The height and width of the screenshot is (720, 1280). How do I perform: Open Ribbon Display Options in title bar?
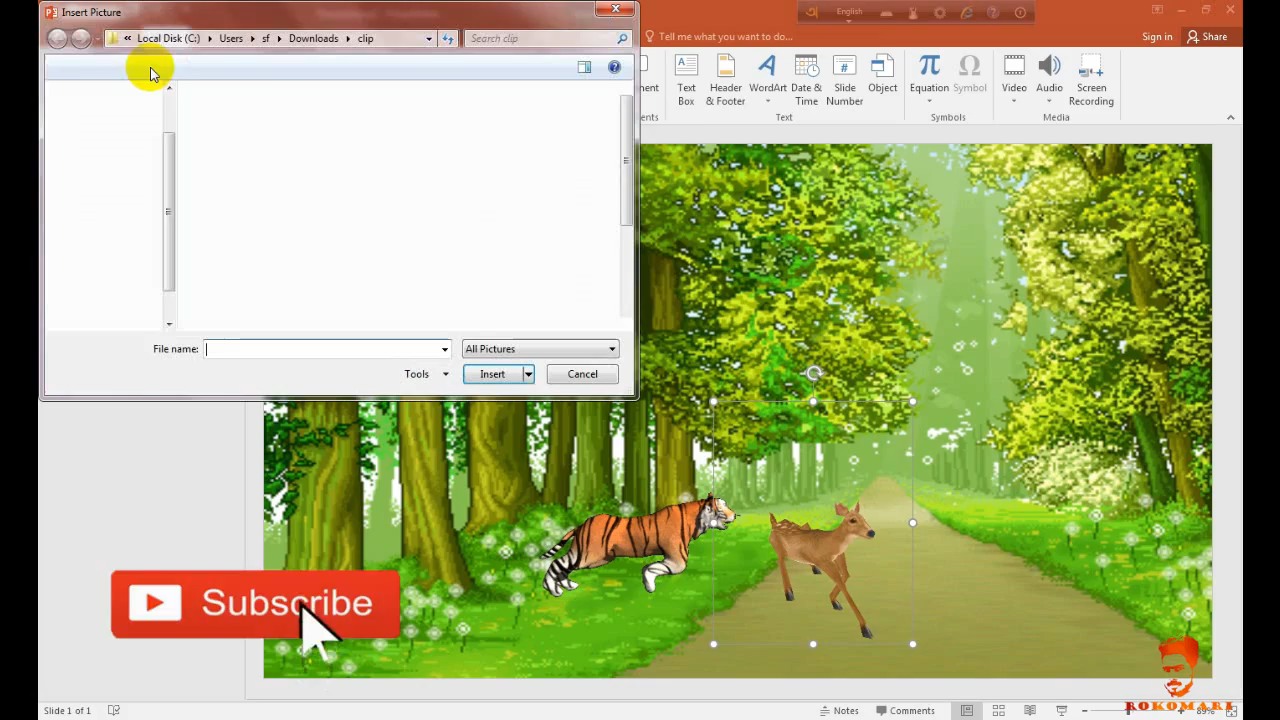pos(1157,10)
